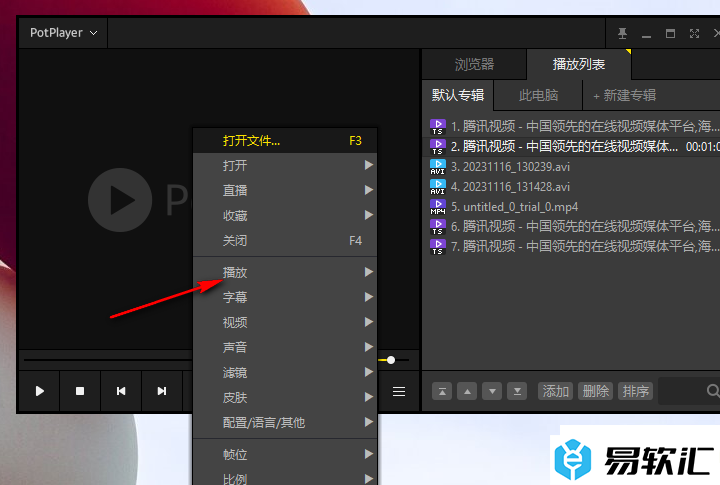Click the AVI file icon of item 4
The height and width of the screenshot is (485, 720).
pos(438,187)
